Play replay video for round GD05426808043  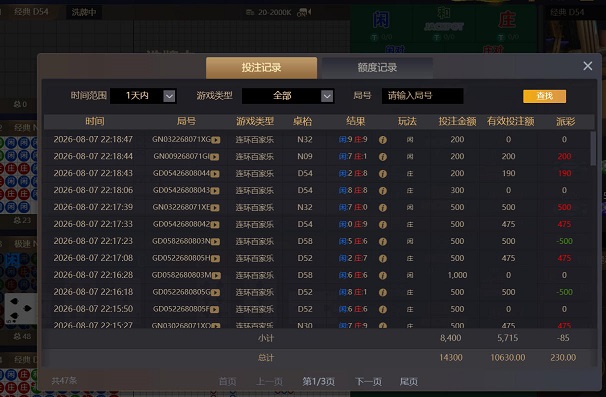point(215,191)
